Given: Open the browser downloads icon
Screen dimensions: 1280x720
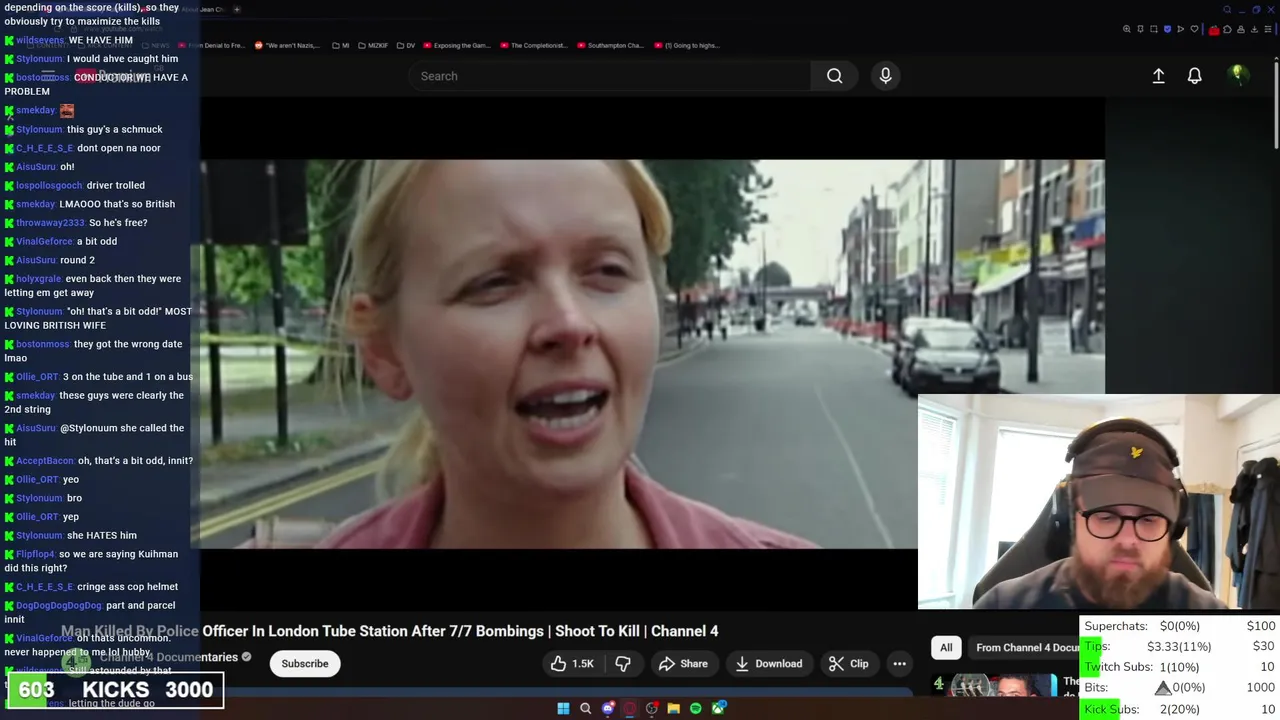Looking at the screenshot, I should coord(1254,29).
